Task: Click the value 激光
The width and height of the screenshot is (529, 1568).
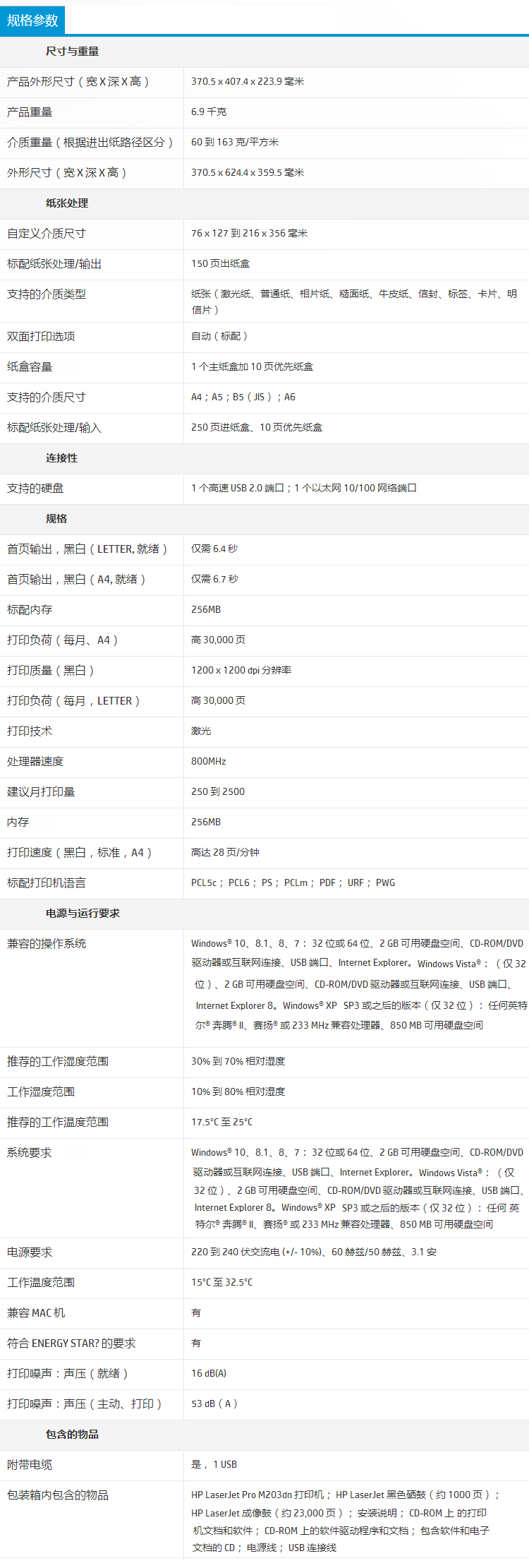Action: click(201, 731)
